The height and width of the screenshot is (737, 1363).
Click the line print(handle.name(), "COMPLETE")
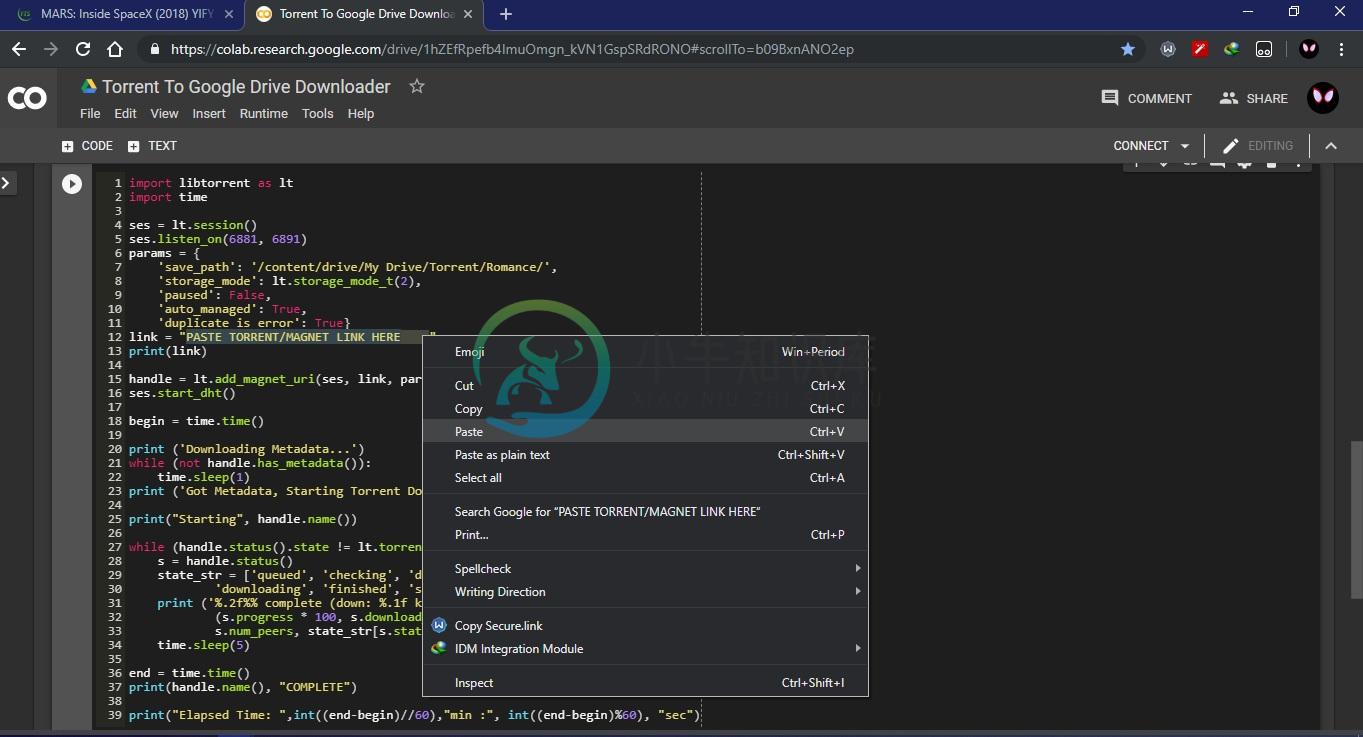point(243,687)
